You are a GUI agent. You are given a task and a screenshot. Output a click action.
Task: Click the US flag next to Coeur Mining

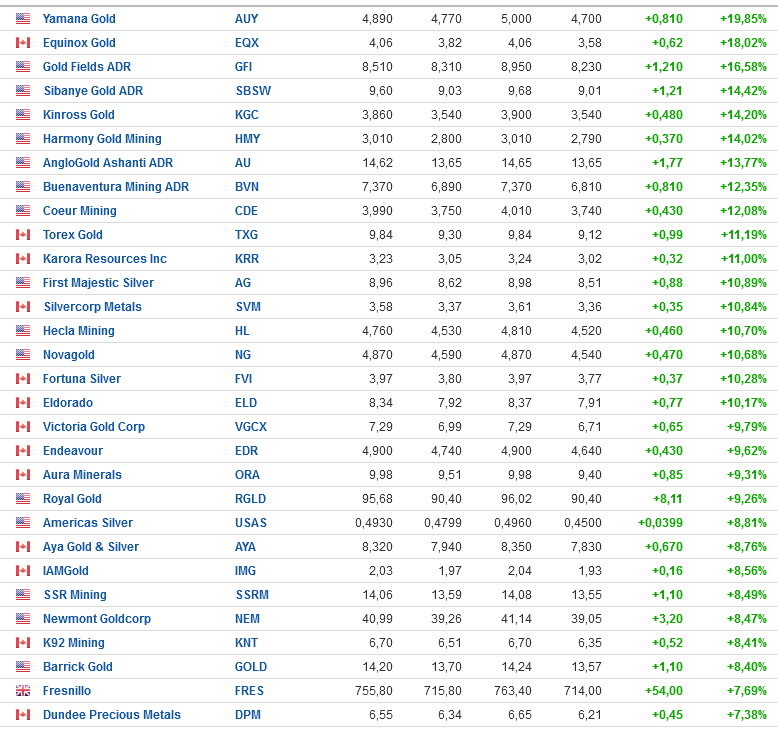(x=23, y=210)
